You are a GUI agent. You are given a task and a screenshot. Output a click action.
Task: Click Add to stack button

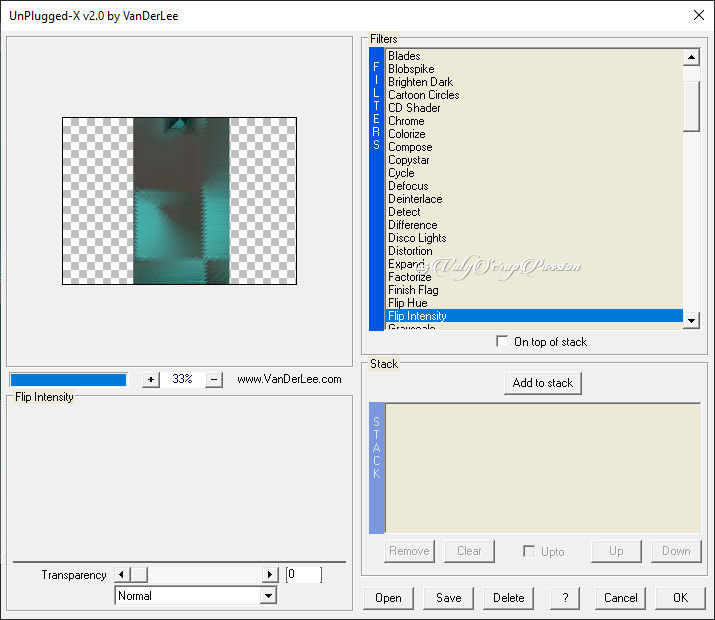pos(543,383)
